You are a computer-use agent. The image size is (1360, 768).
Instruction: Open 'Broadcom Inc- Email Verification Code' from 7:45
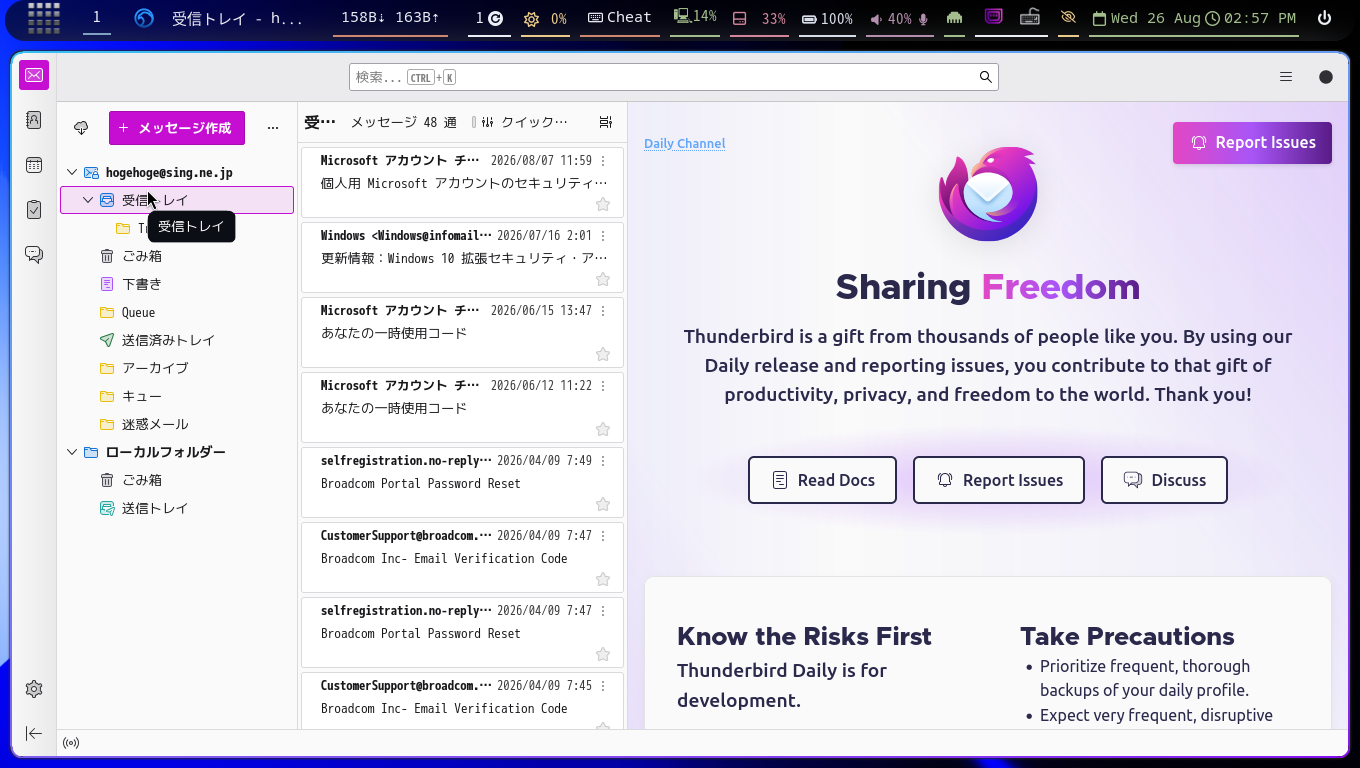pyautogui.click(x=462, y=700)
